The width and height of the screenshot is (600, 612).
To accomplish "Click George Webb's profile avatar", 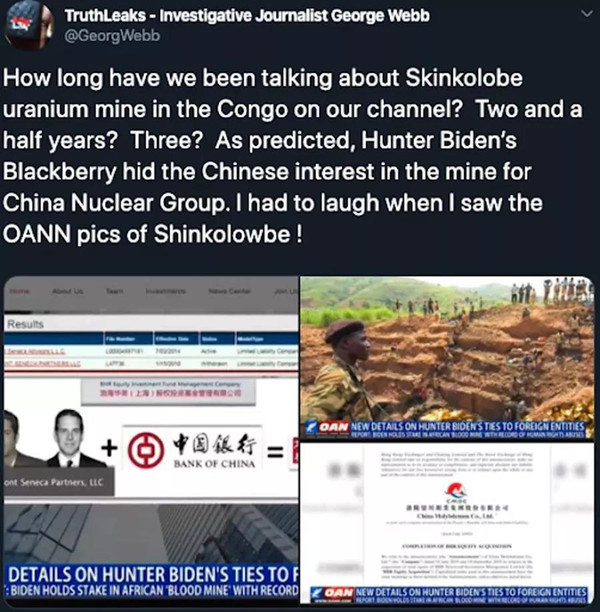I will pos(29,25).
